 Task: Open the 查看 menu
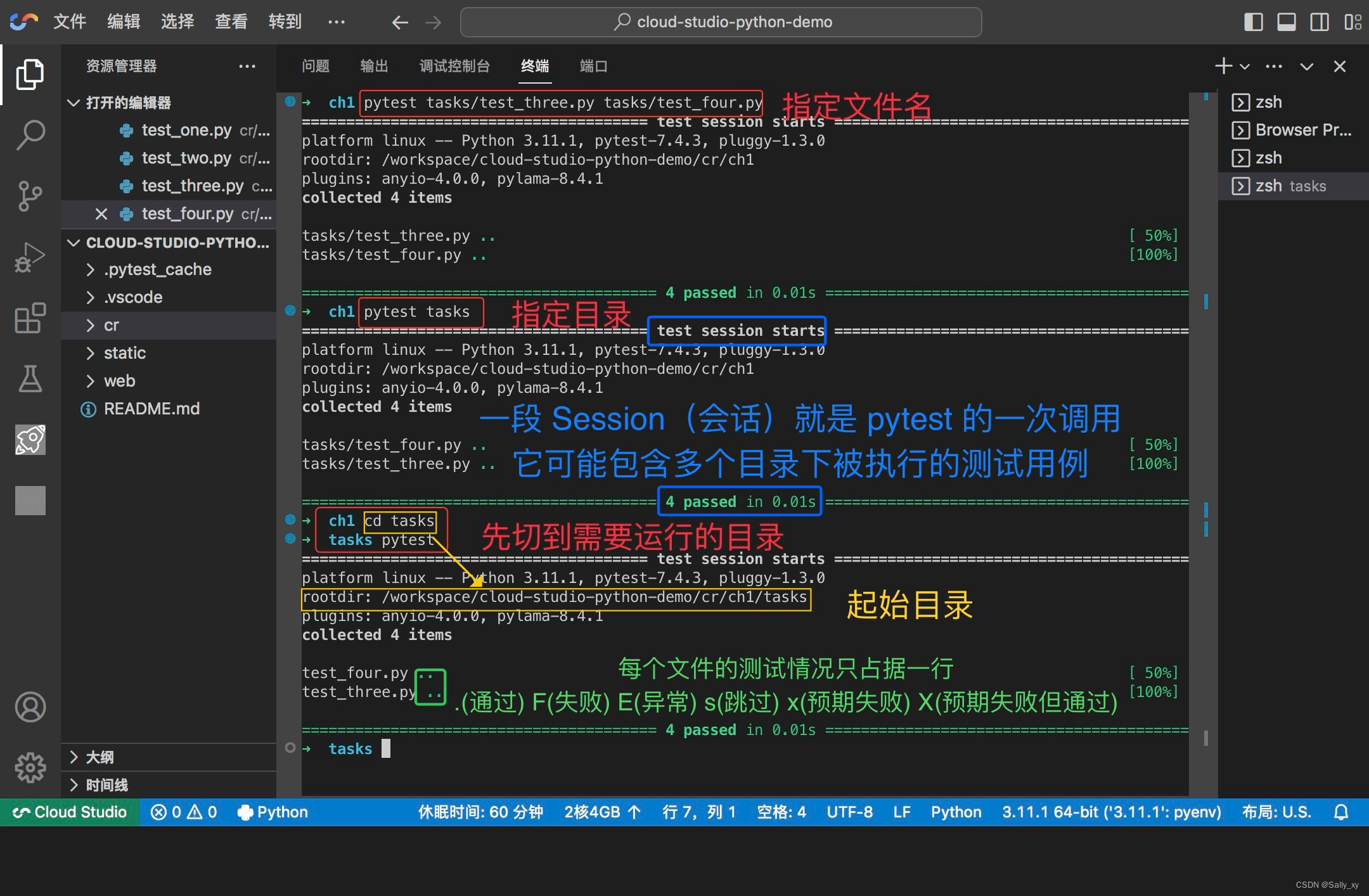click(x=231, y=22)
